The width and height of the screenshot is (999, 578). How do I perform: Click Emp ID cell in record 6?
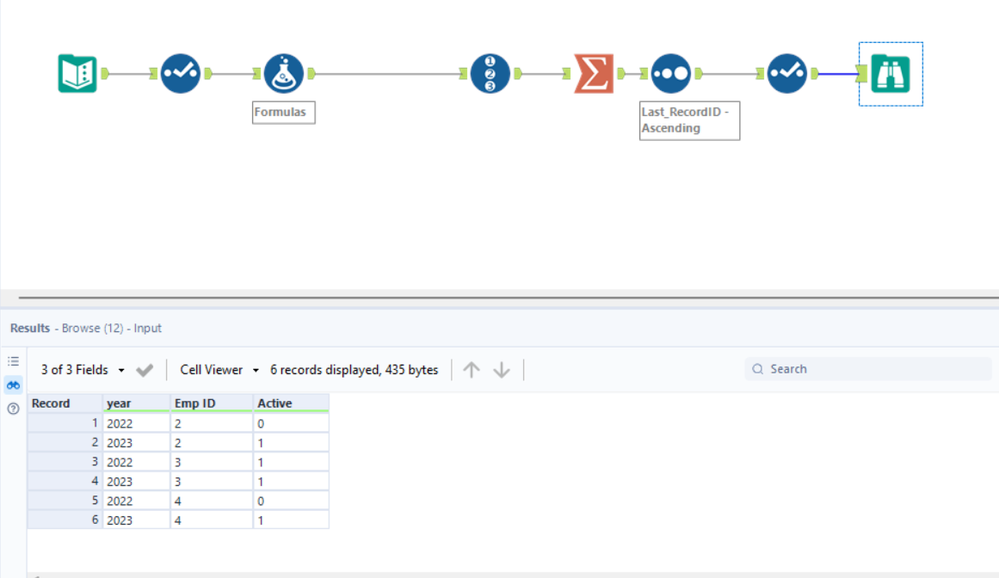(x=212, y=520)
